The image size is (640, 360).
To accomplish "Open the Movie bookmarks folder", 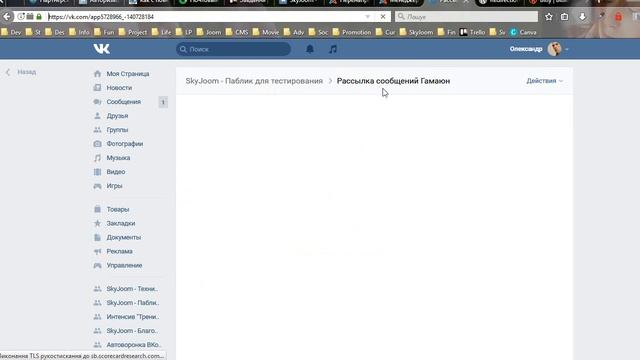I will (x=266, y=32).
